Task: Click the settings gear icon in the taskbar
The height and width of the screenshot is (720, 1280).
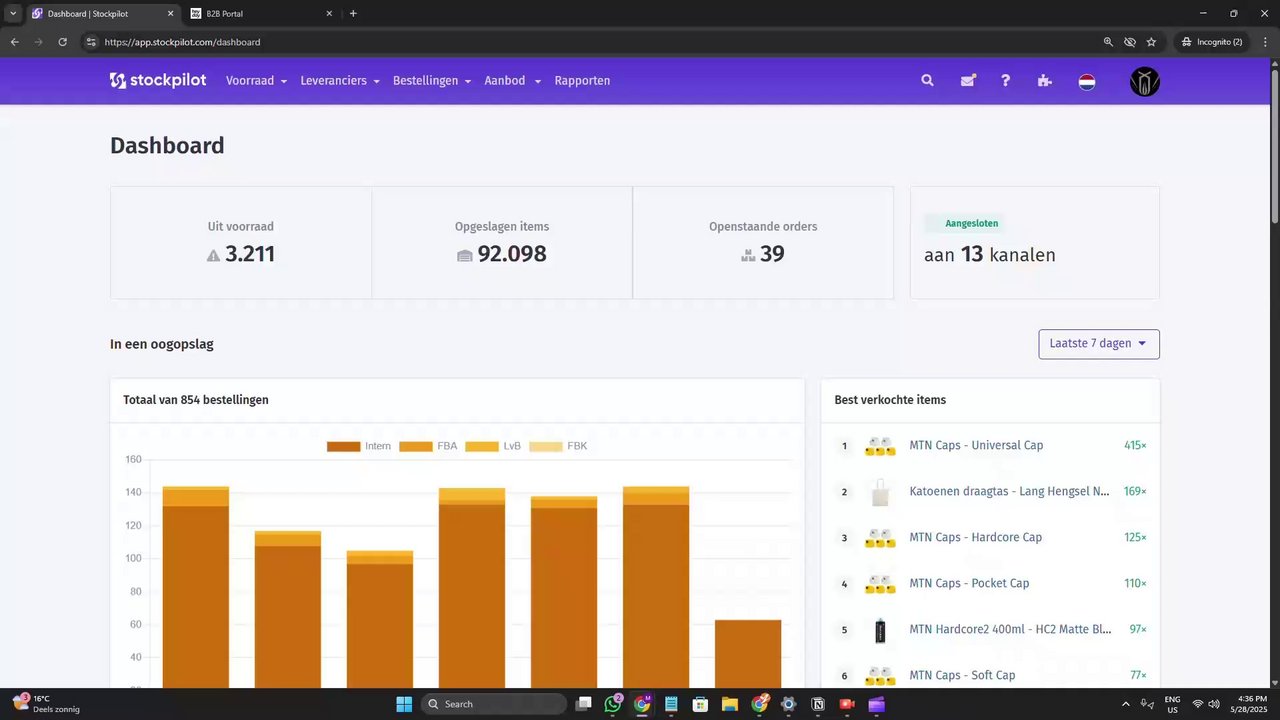Action: tap(789, 704)
